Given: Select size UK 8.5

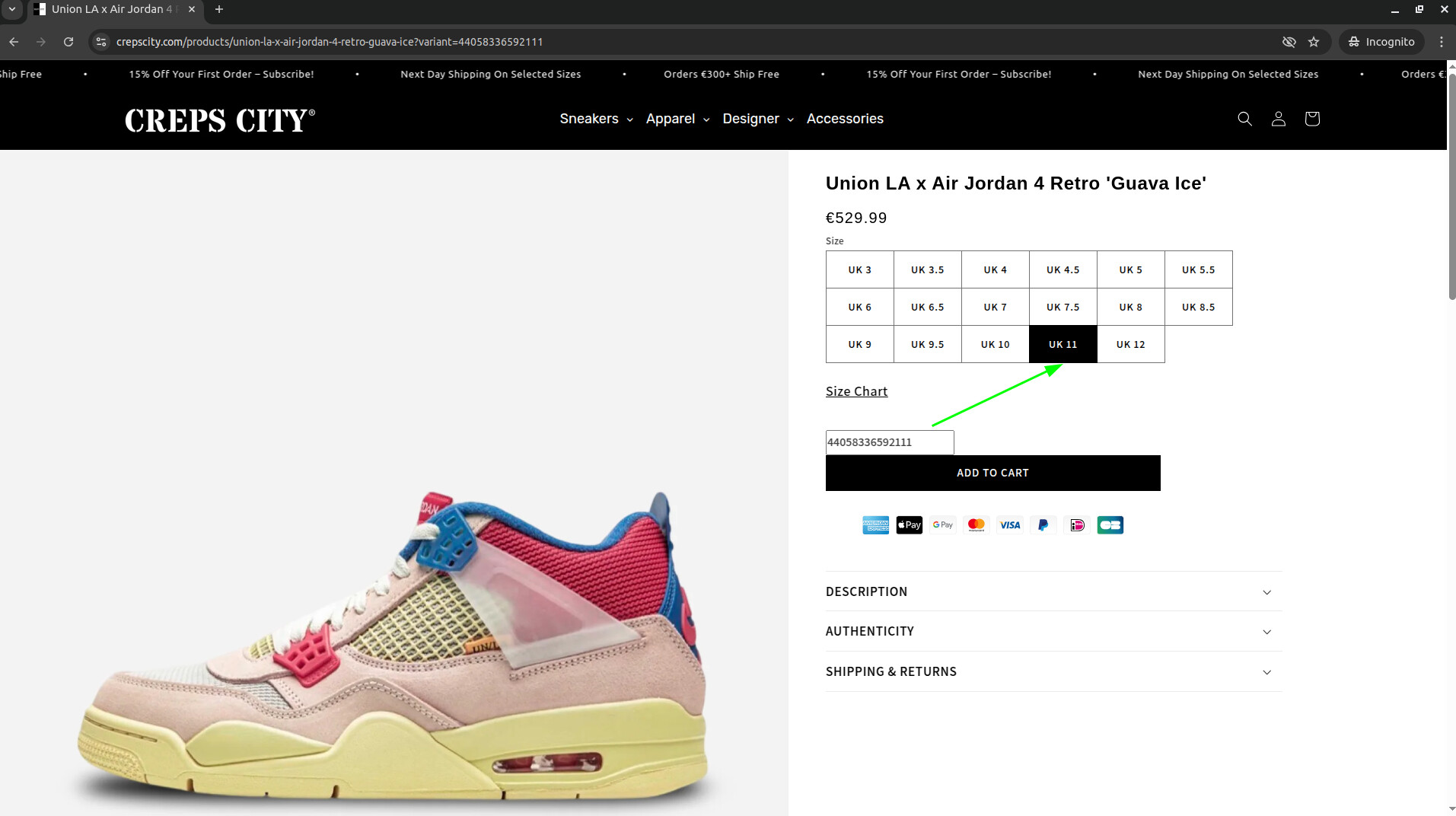Looking at the screenshot, I should (x=1198, y=307).
